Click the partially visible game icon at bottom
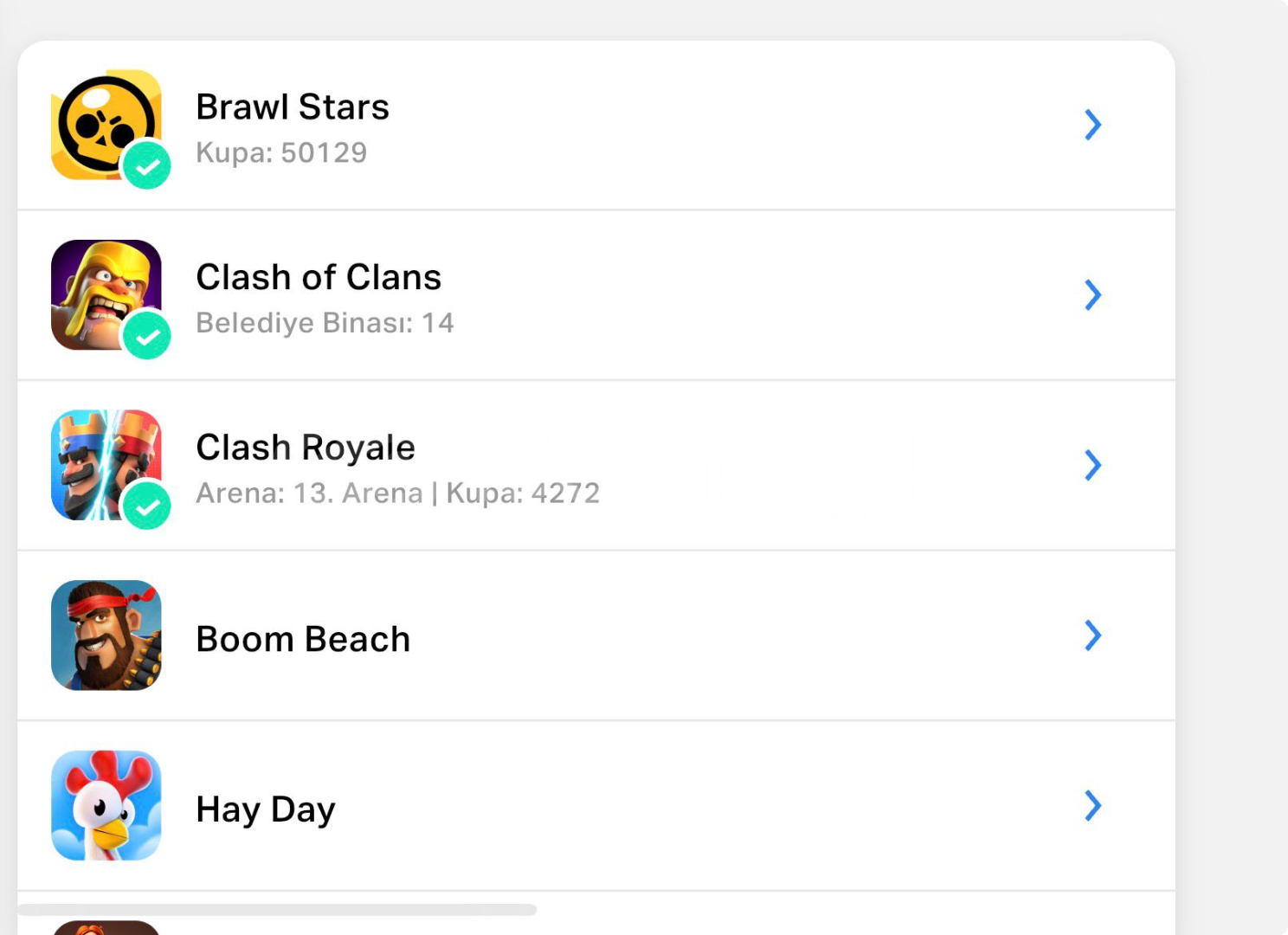1288x935 pixels. (x=106, y=927)
